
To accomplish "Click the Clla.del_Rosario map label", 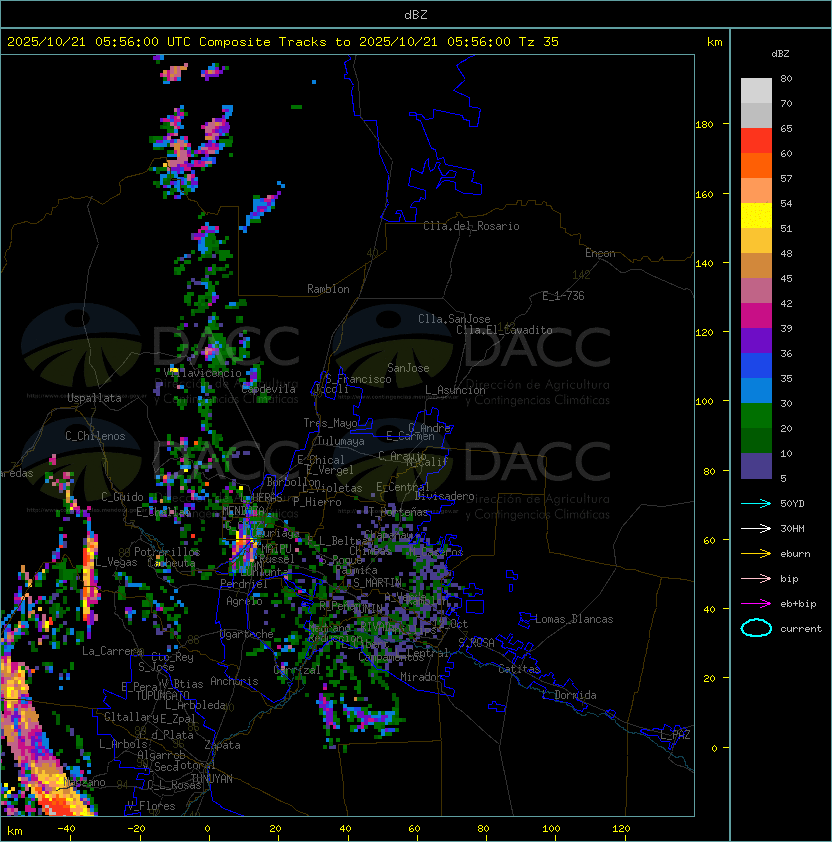I will click(x=471, y=226).
